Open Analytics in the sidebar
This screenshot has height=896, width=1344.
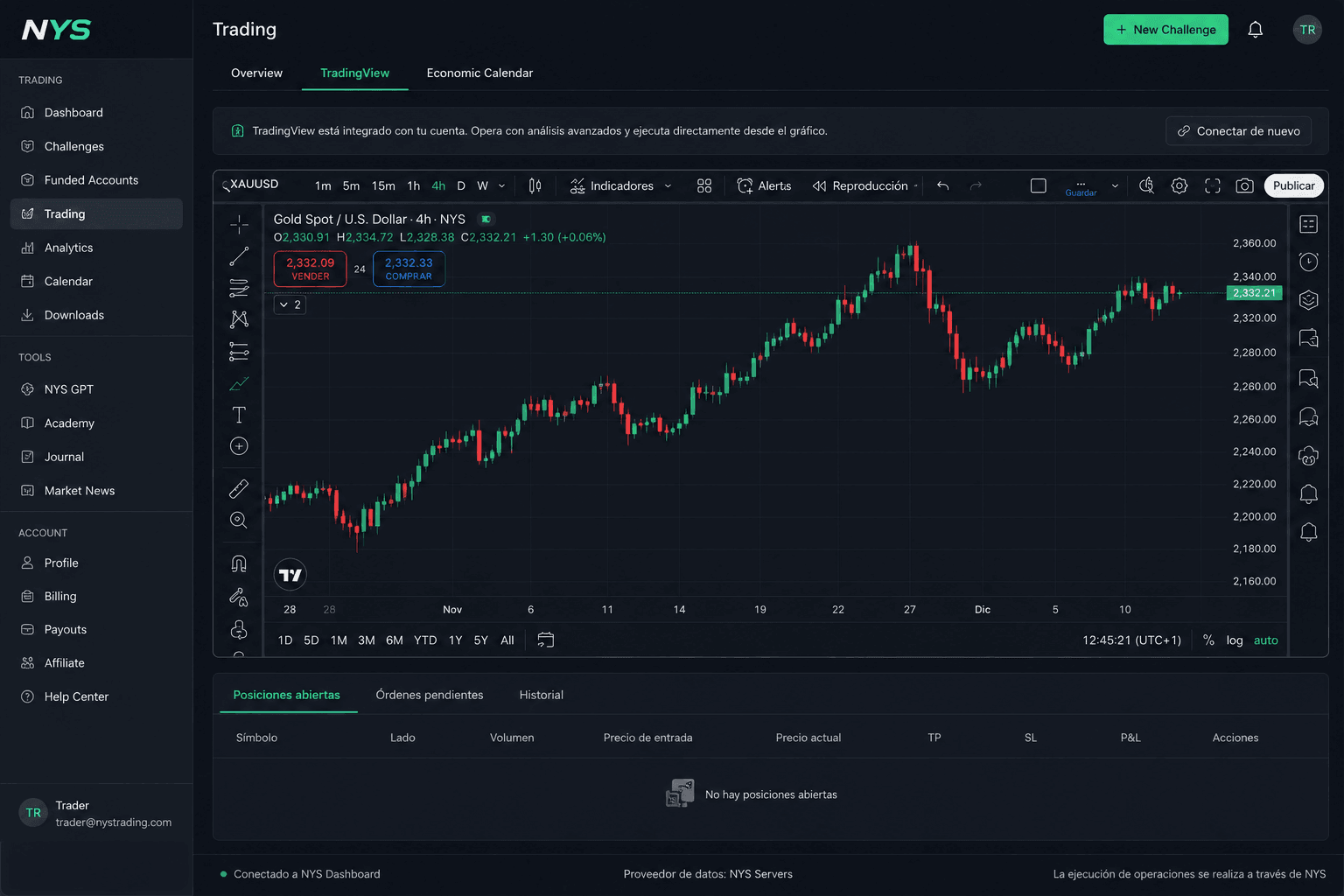[x=96, y=248]
